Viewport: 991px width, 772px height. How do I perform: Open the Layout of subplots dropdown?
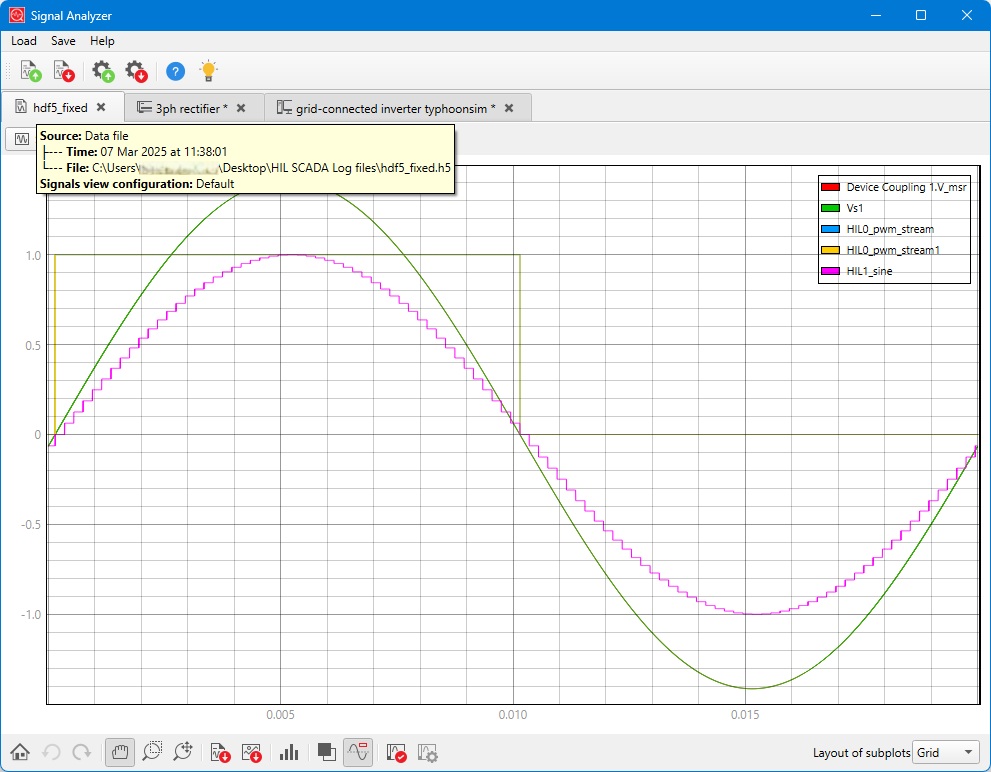(946, 752)
